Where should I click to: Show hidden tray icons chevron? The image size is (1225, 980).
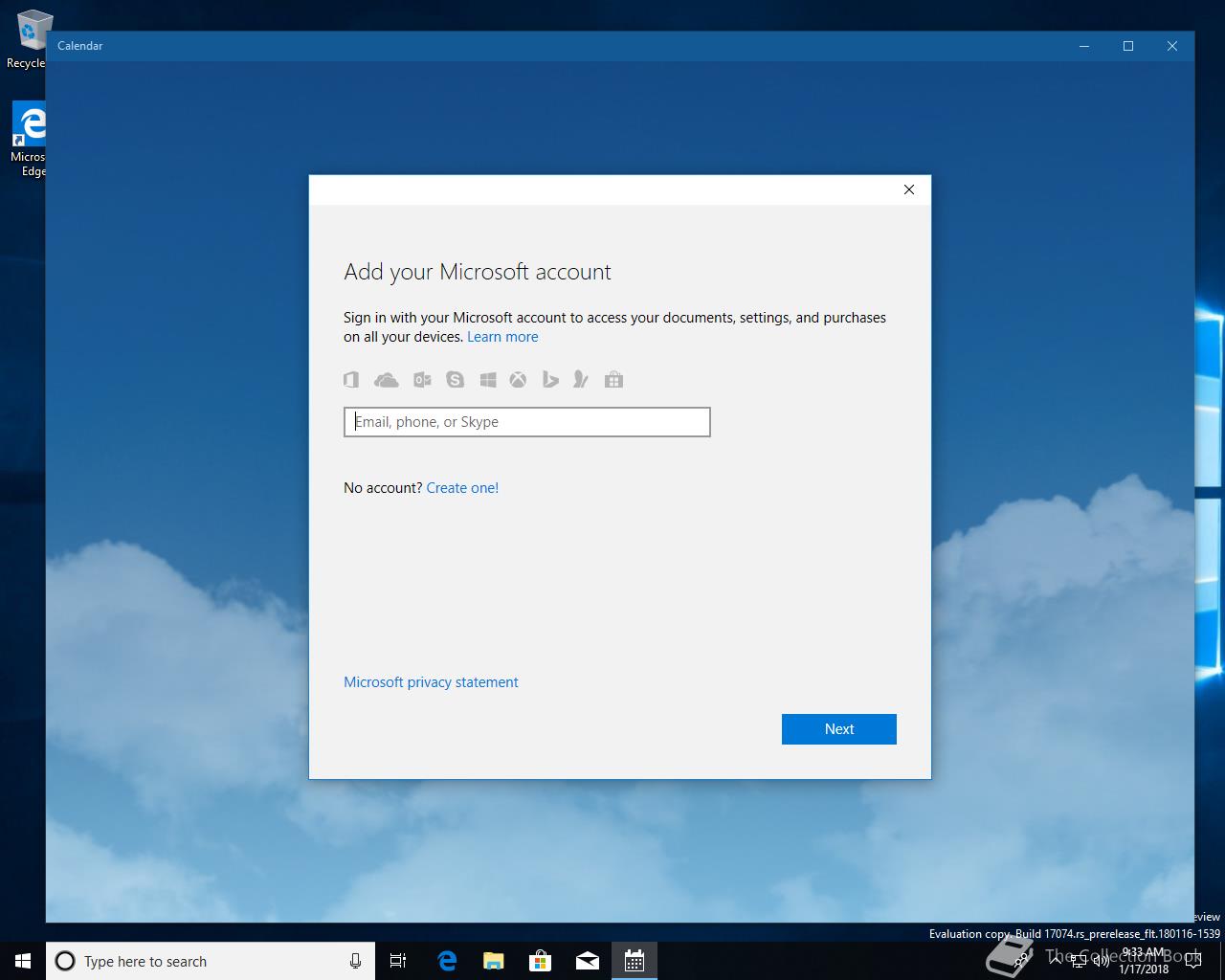tap(1056, 961)
